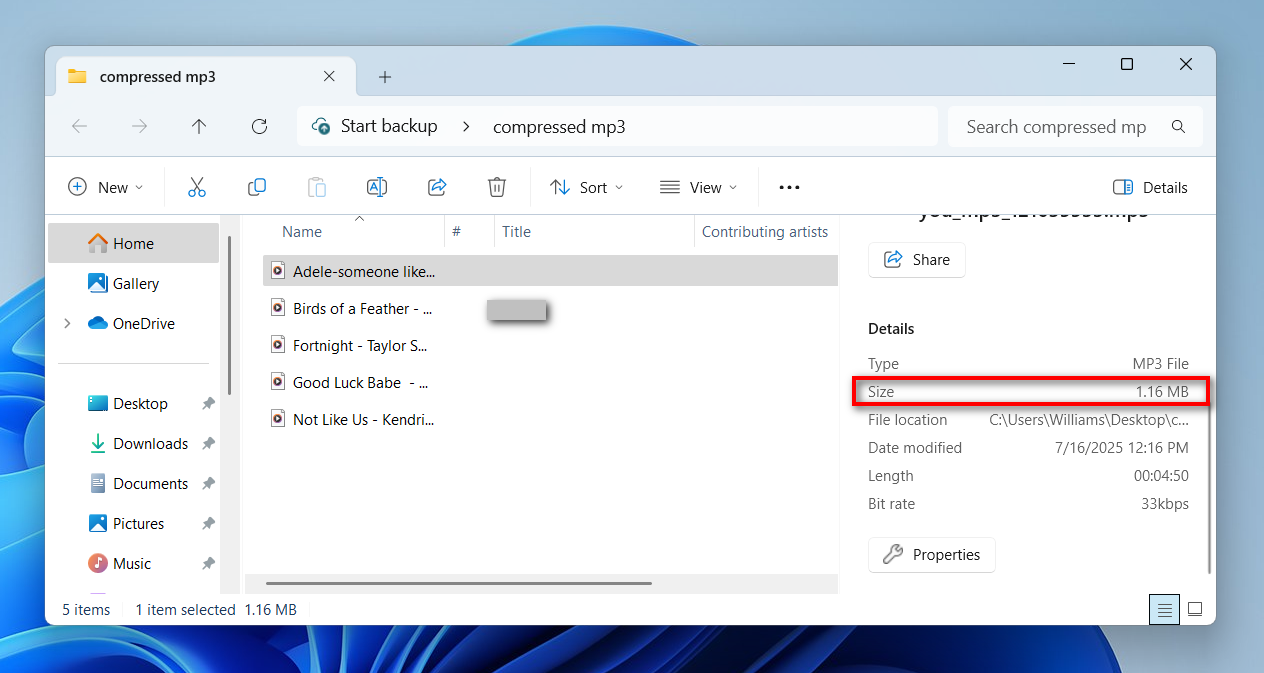This screenshot has height=673, width=1264.
Task: Click the Fortnight mp3 file icon
Action: point(278,345)
